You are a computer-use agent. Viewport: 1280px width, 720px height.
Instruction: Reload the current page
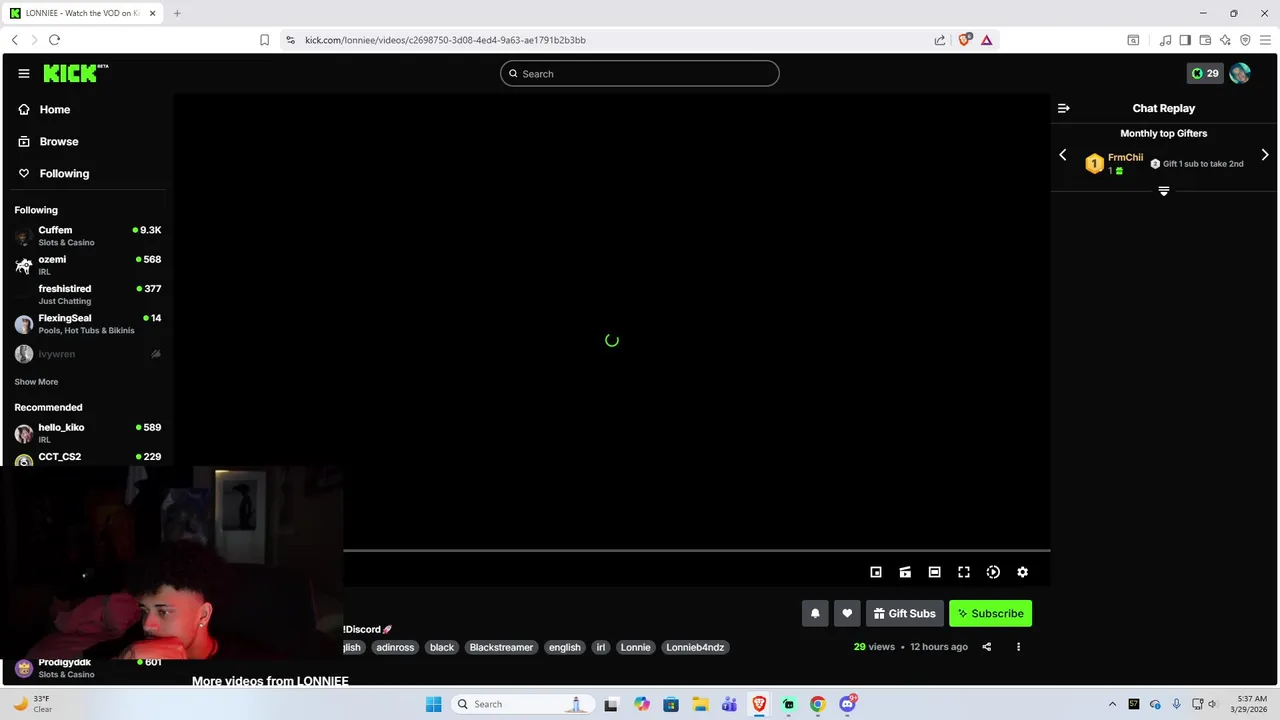tap(54, 40)
